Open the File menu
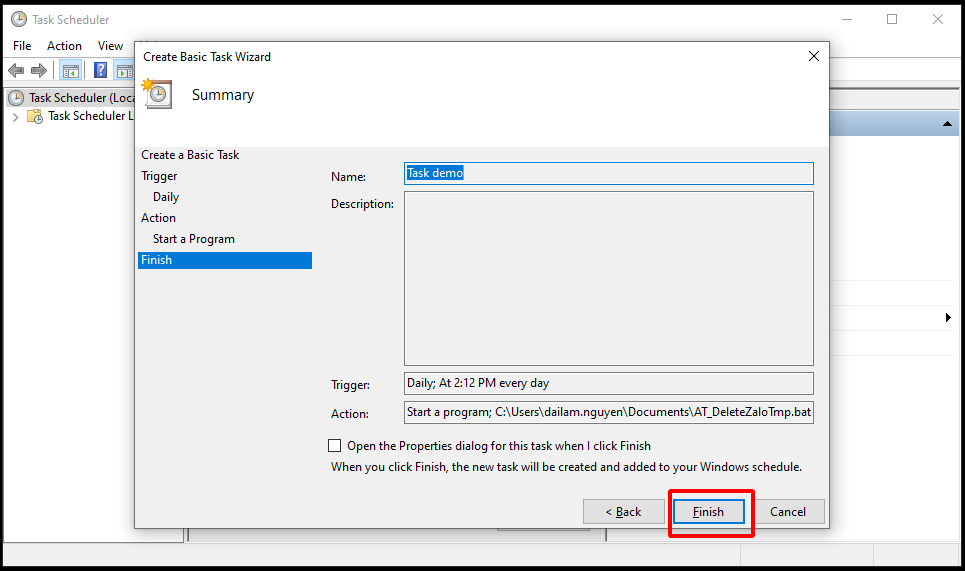Viewport: 965px width, 571px height. (x=22, y=46)
